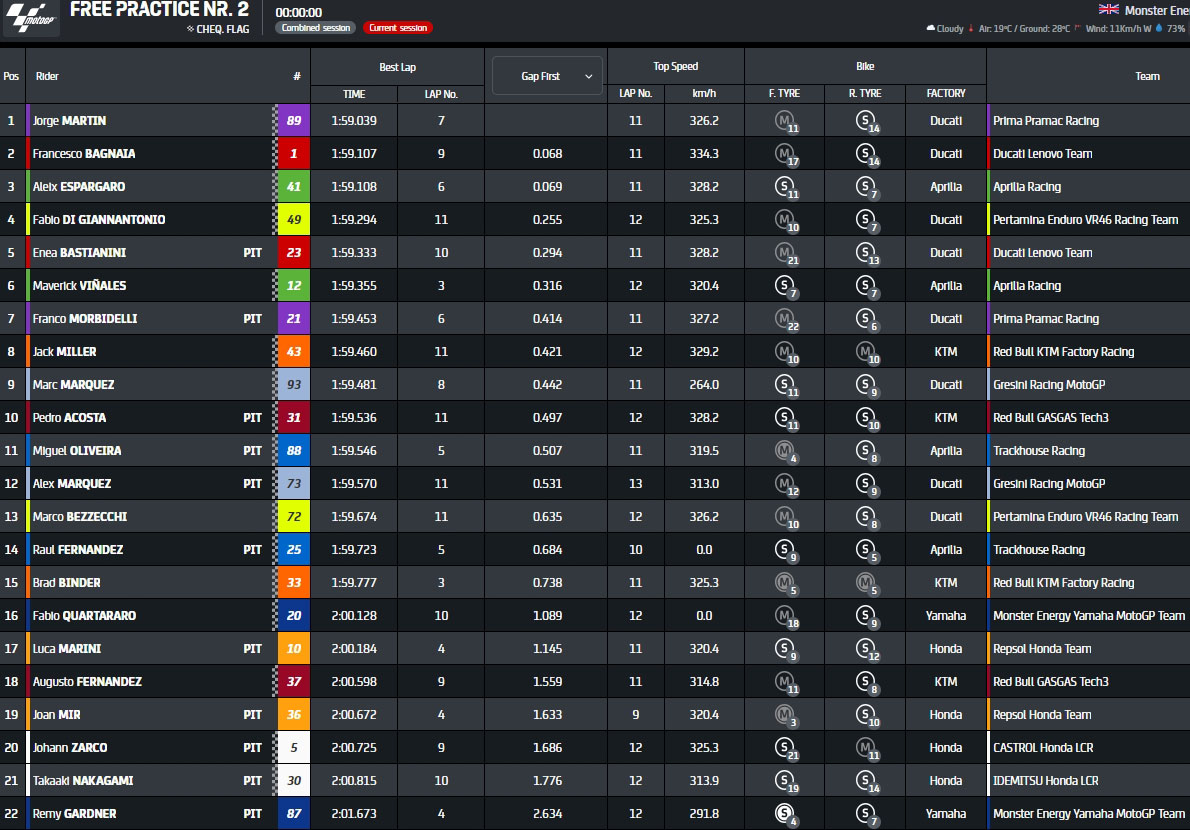Click the humidity droplet icon

(1159, 29)
